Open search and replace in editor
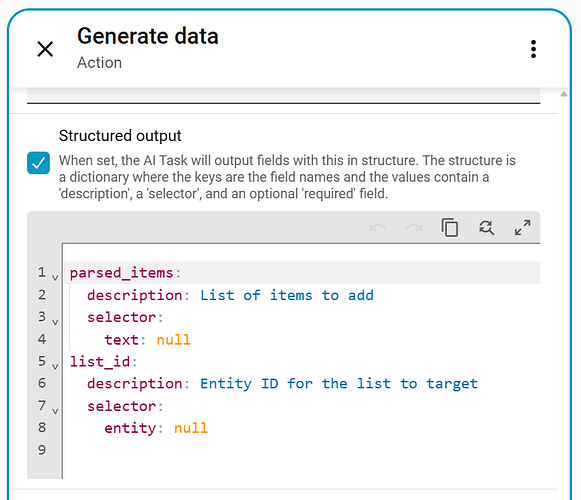Screen dimensions: 581x500 pyautogui.click(x=486, y=227)
